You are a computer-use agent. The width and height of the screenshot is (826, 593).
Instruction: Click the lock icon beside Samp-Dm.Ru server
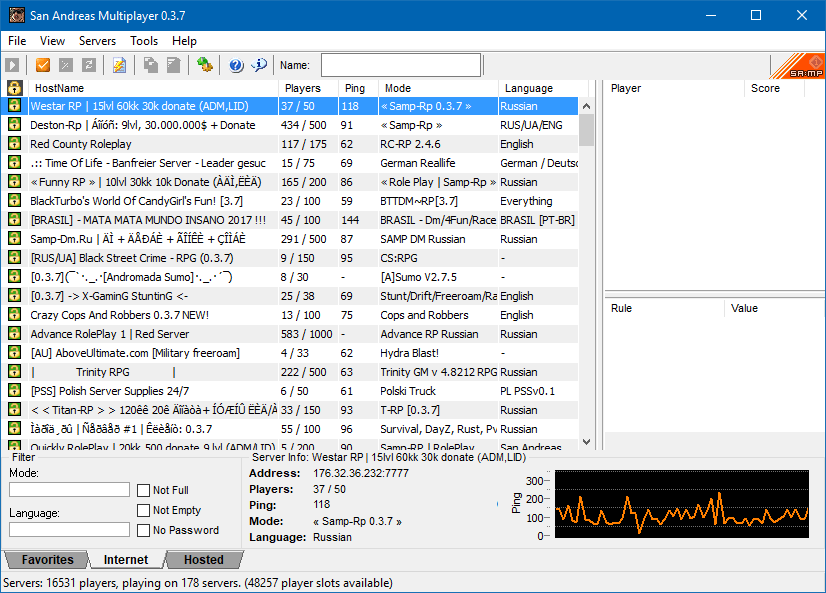coord(15,239)
